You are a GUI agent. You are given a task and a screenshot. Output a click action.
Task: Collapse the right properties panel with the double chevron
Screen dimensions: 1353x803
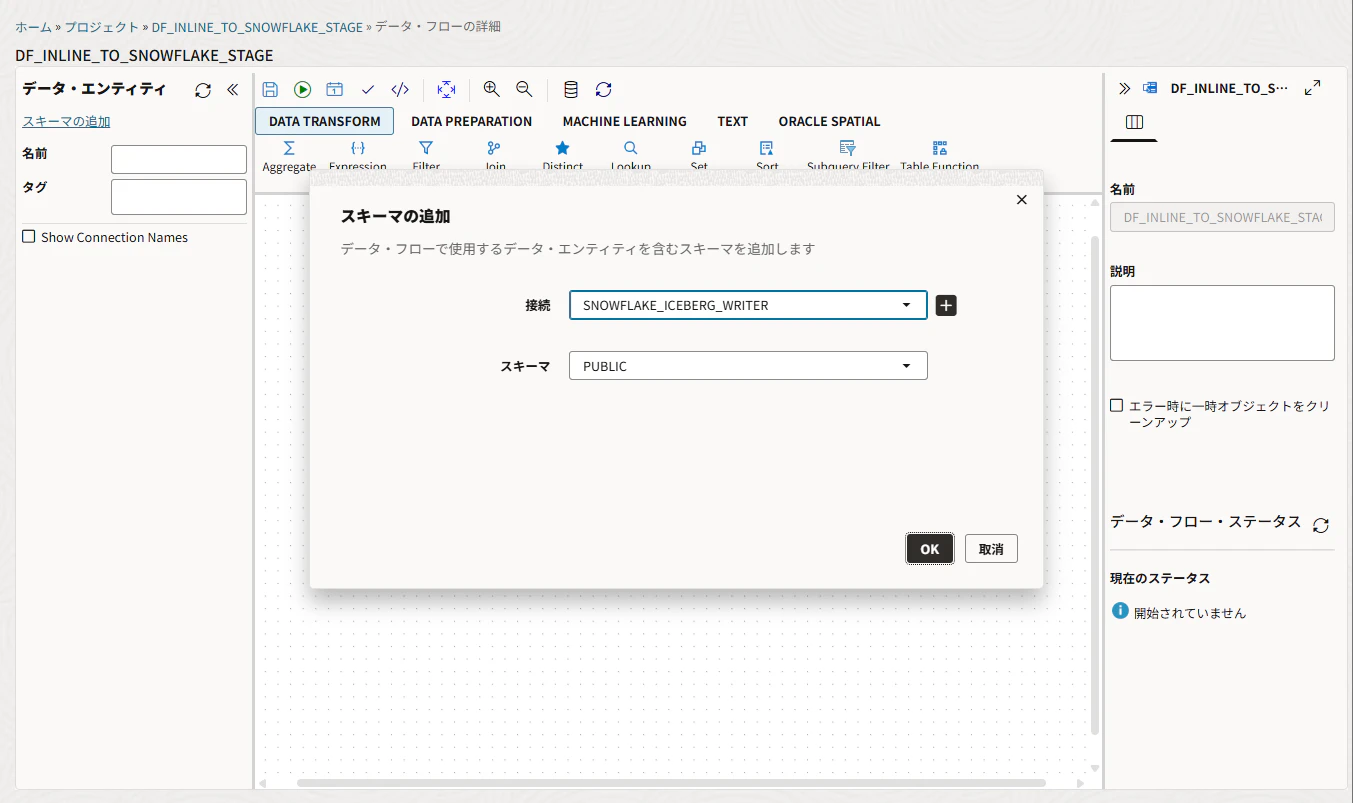[1124, 88]
